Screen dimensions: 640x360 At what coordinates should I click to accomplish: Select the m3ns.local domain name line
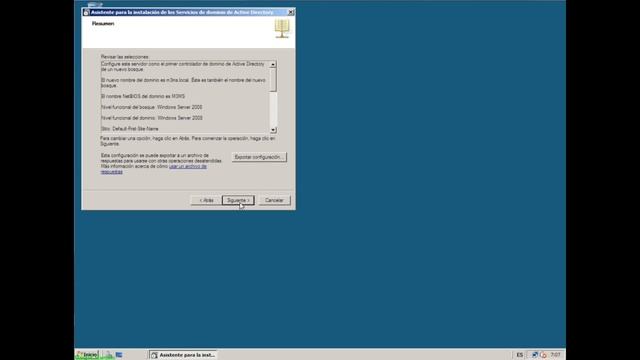(x=183, y=83)
